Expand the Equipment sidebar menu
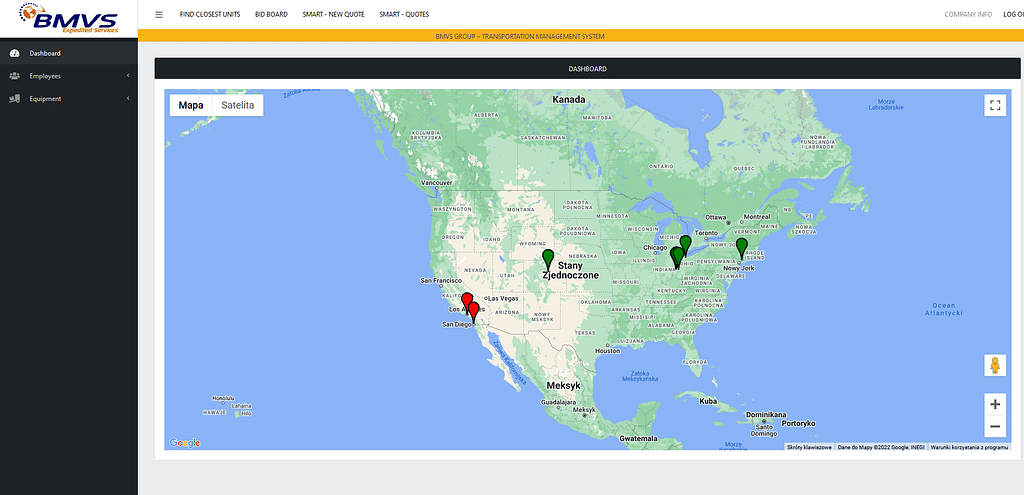The width and height of the screenshot is (1024, 495). coord(68,99)
